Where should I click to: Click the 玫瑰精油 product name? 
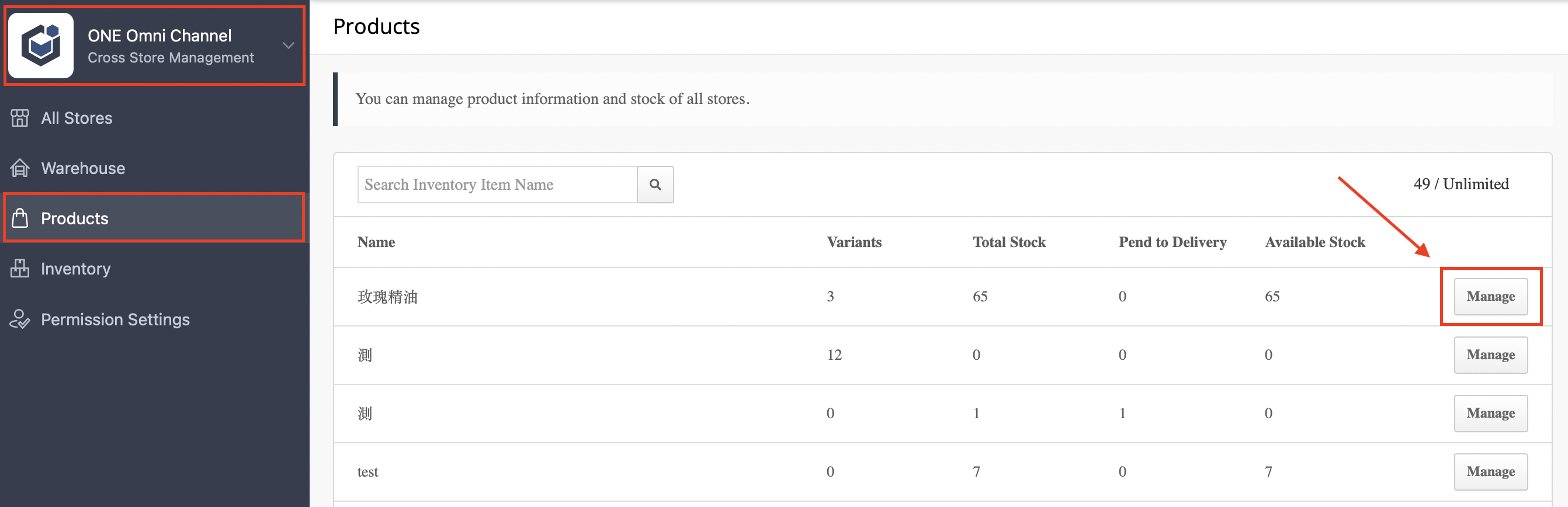pyautogui.click(x=387, y=297)
